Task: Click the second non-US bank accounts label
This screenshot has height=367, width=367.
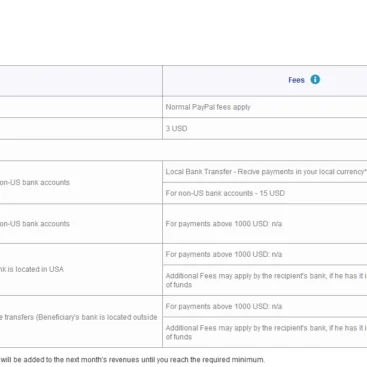Action: click(35, 224)
